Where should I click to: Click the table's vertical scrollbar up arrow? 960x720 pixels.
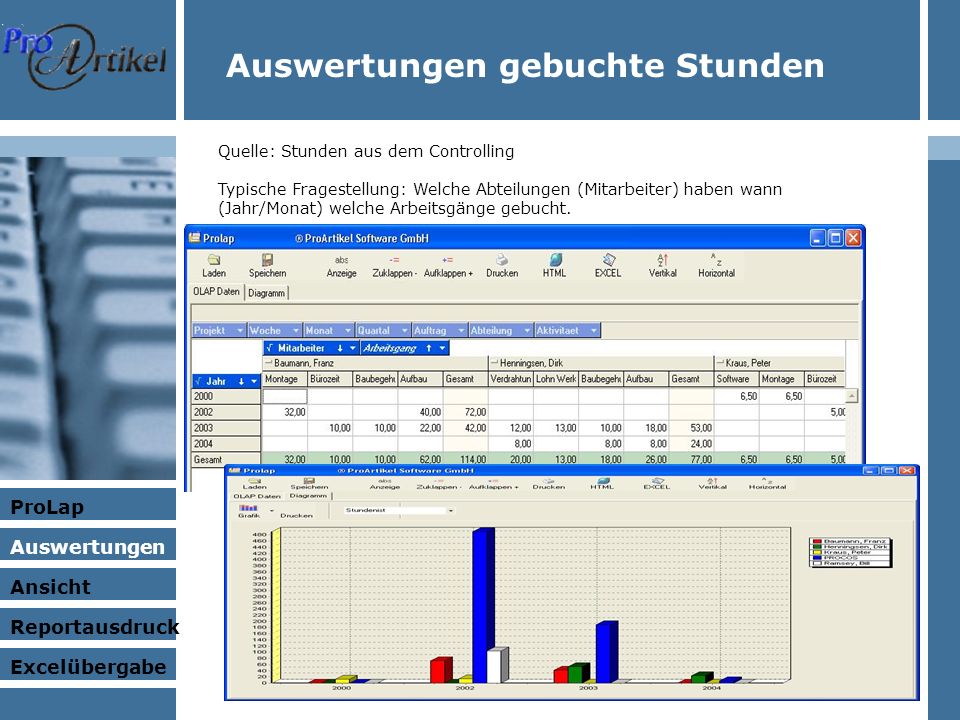(x=852, y=396)
